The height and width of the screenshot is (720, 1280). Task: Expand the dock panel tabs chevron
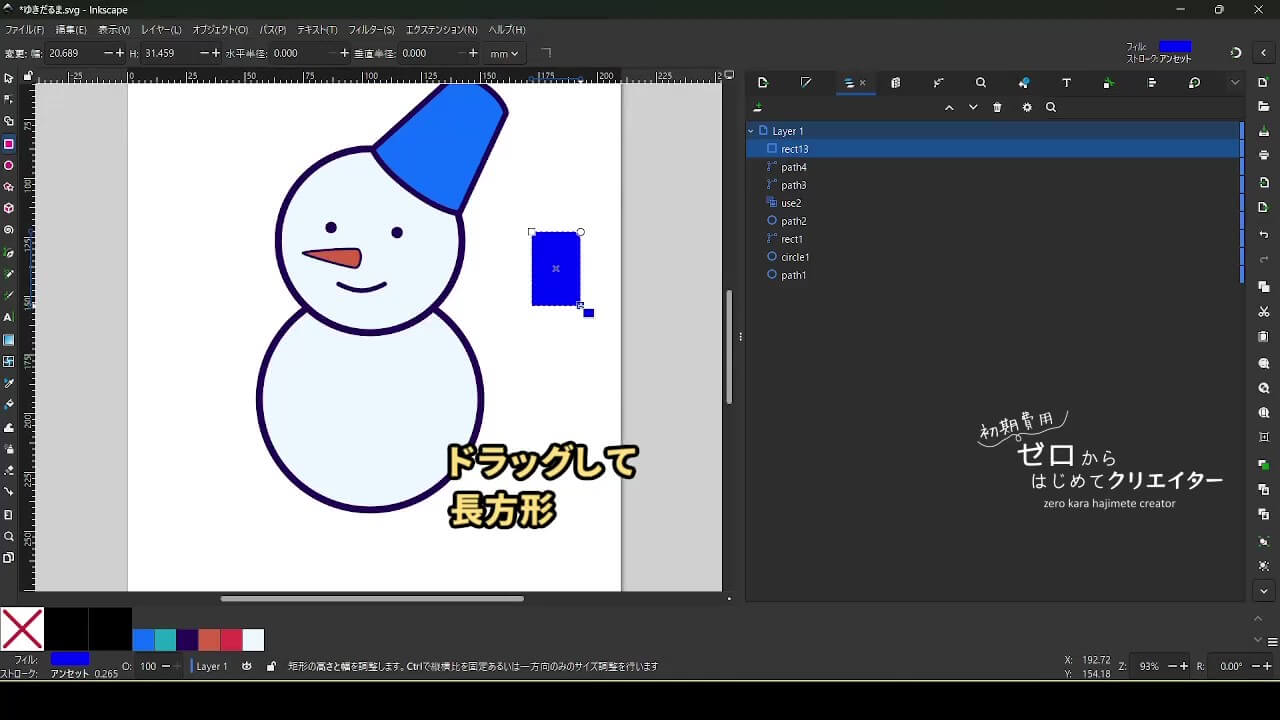(x=1235, y=83)
